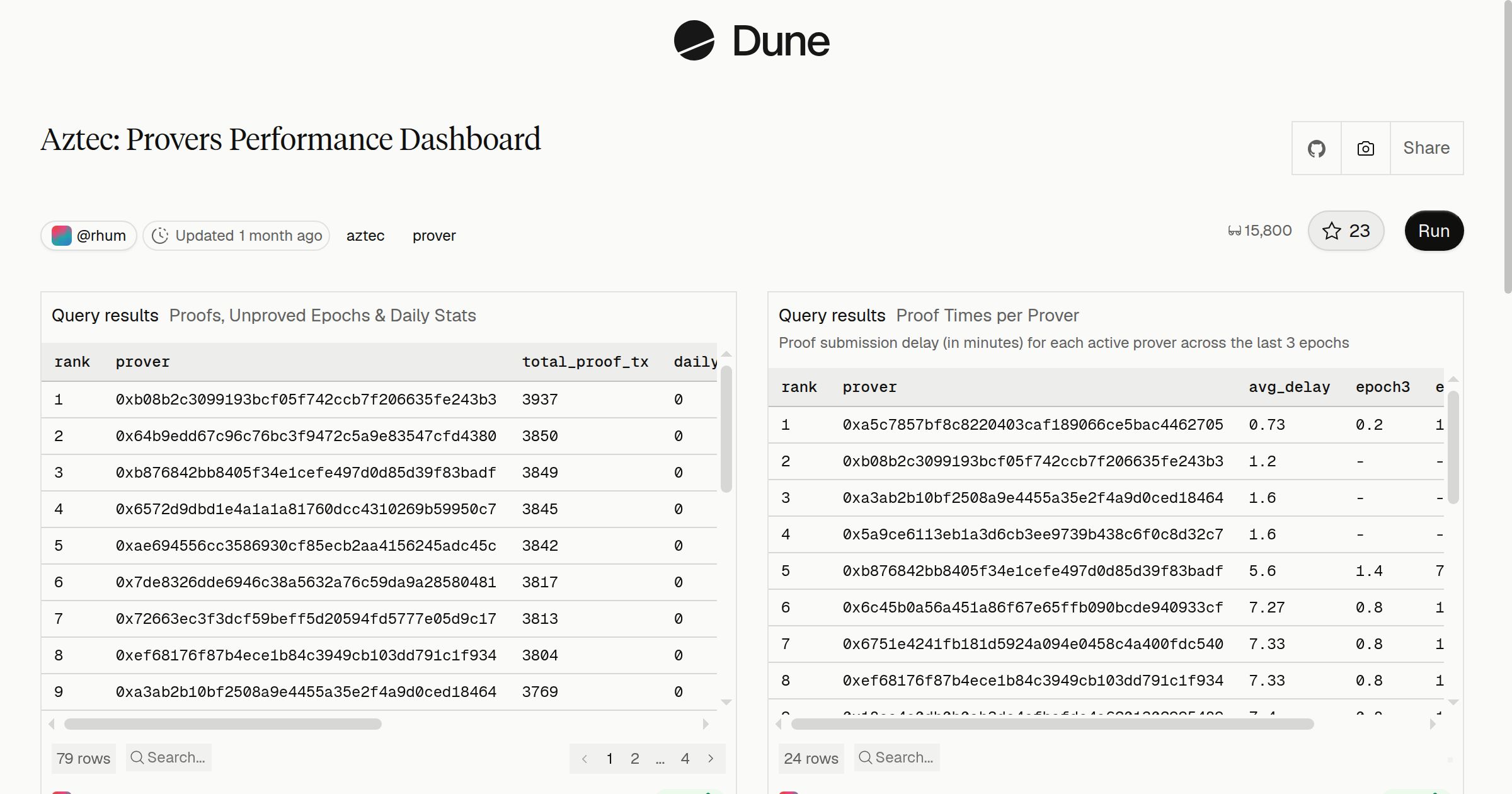Click the 3937 total_proof_tx cell
Image resolution: width=1512 pixels, height=794 pixels.
[540, 400]
